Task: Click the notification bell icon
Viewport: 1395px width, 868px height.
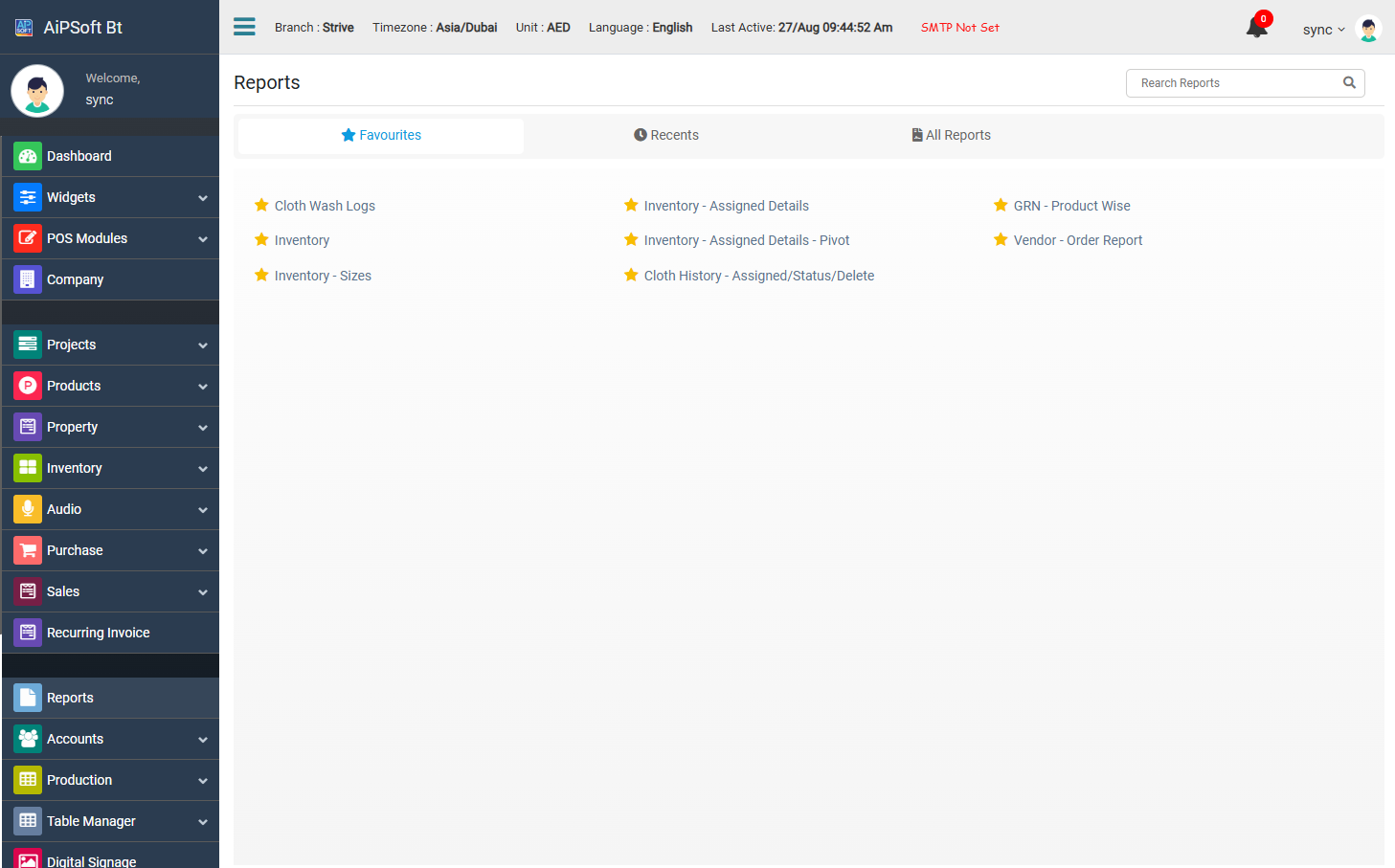Action: (x=1256, y=28)
